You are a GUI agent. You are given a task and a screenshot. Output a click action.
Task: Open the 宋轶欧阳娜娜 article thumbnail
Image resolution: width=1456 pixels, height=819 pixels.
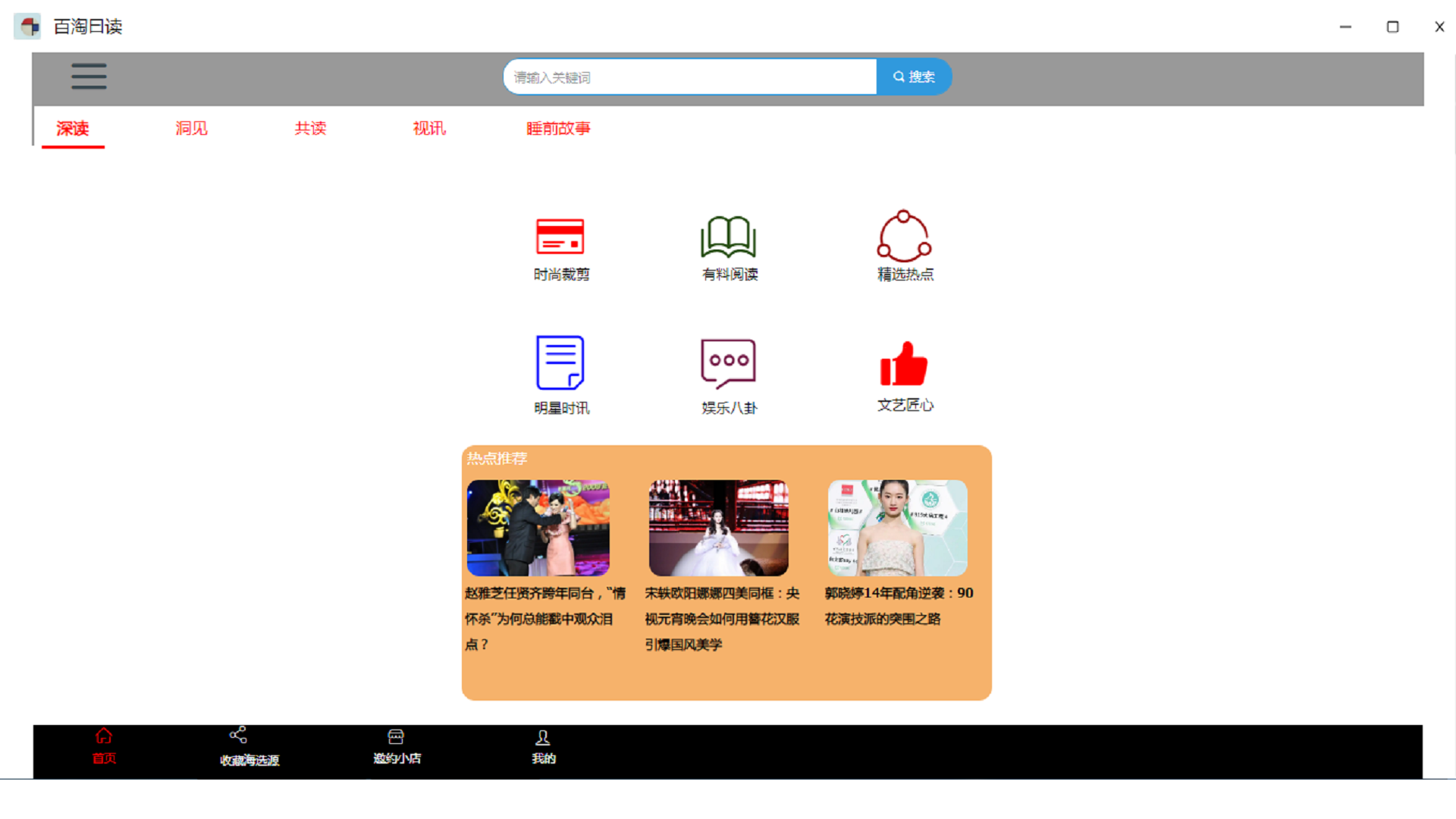(719, 528)
